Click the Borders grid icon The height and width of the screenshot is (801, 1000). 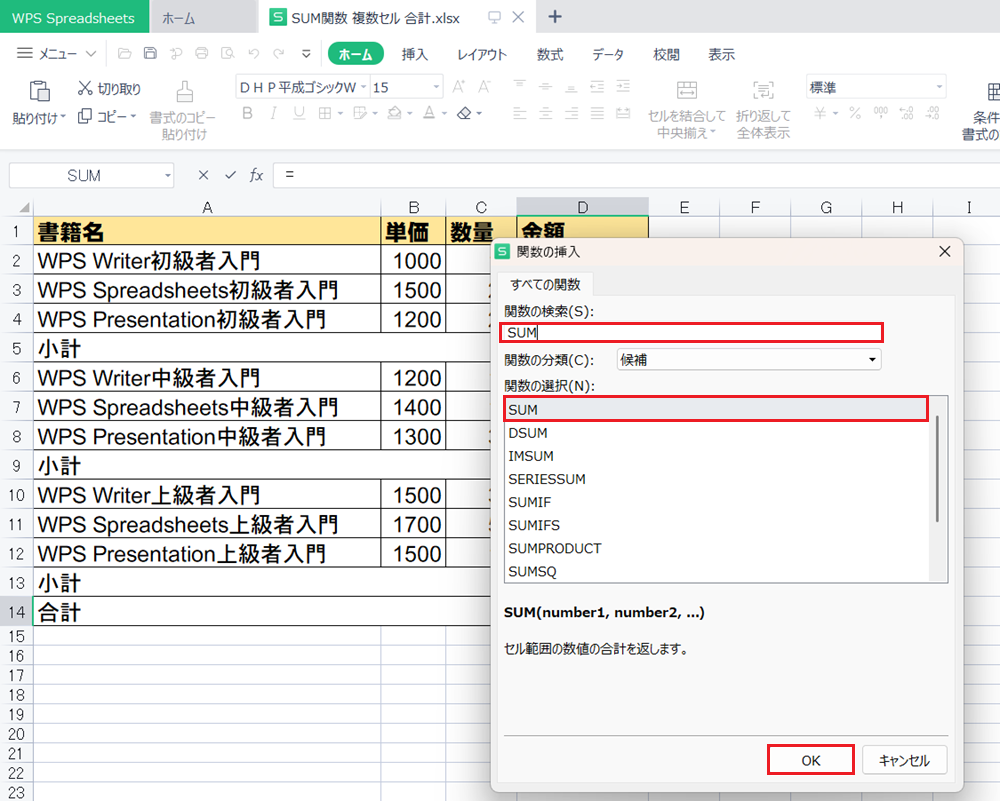(x=325, y=114)
